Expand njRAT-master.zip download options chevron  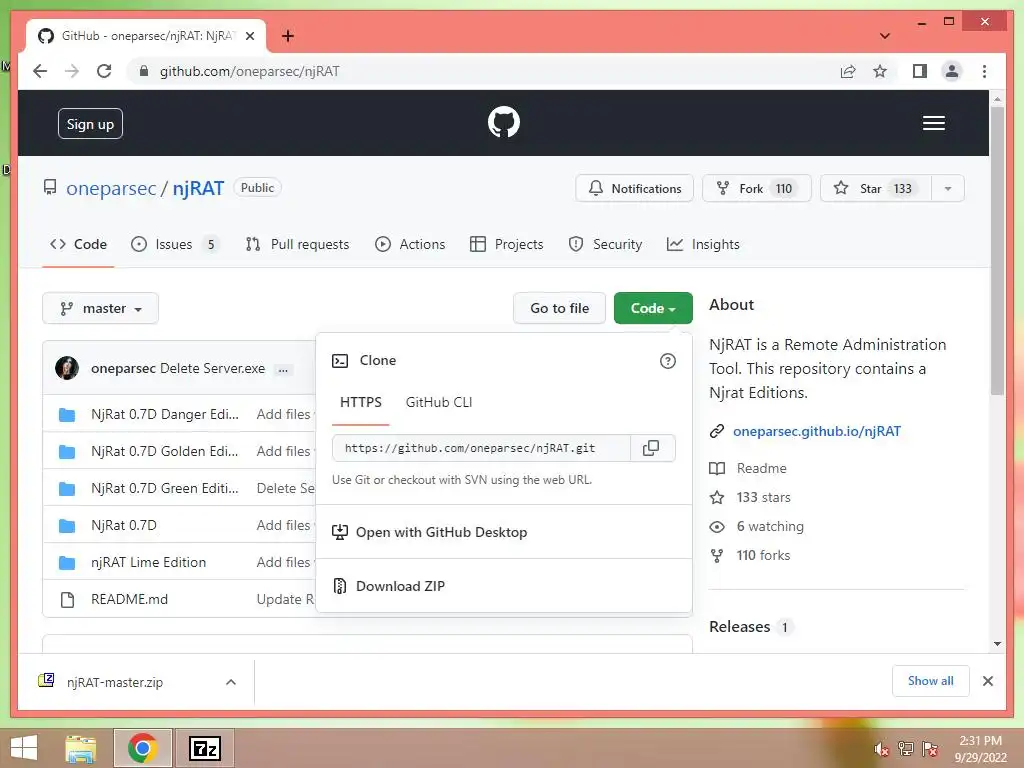[x=231, y=682]
